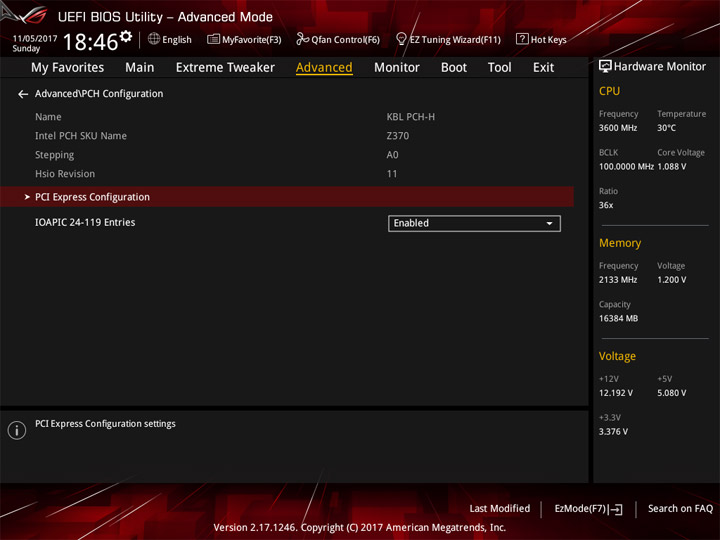Click the Qfan Control fan icon
This screenshot has width=720, height=540.
pyautogui.click(x=302, y=39)
